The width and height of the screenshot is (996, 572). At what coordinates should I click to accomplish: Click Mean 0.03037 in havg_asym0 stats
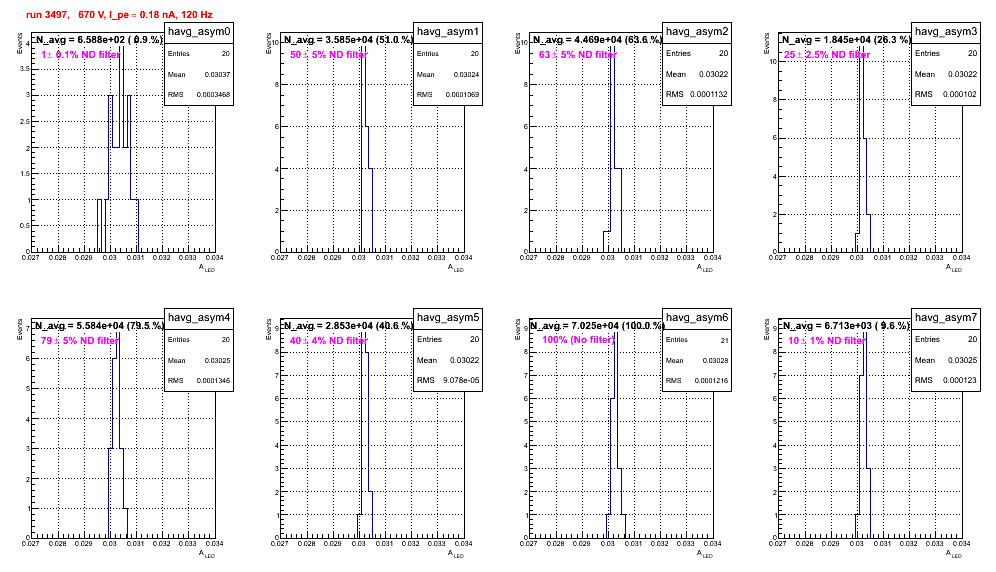199,74
